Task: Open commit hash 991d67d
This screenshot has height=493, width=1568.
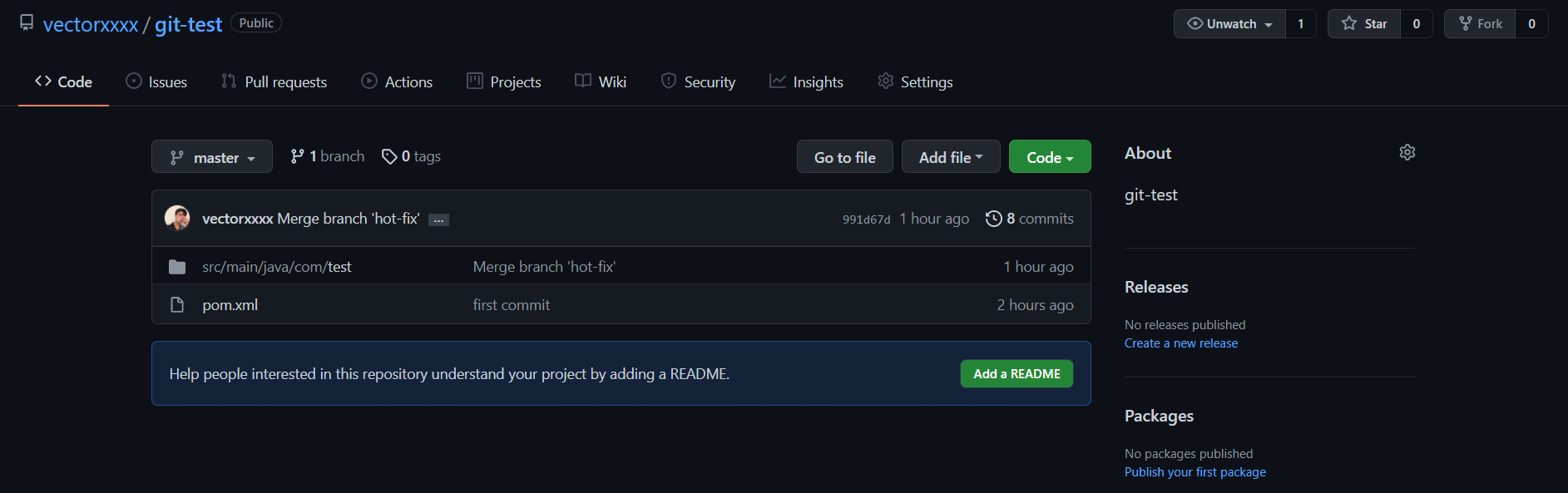Action: (866, 219)
